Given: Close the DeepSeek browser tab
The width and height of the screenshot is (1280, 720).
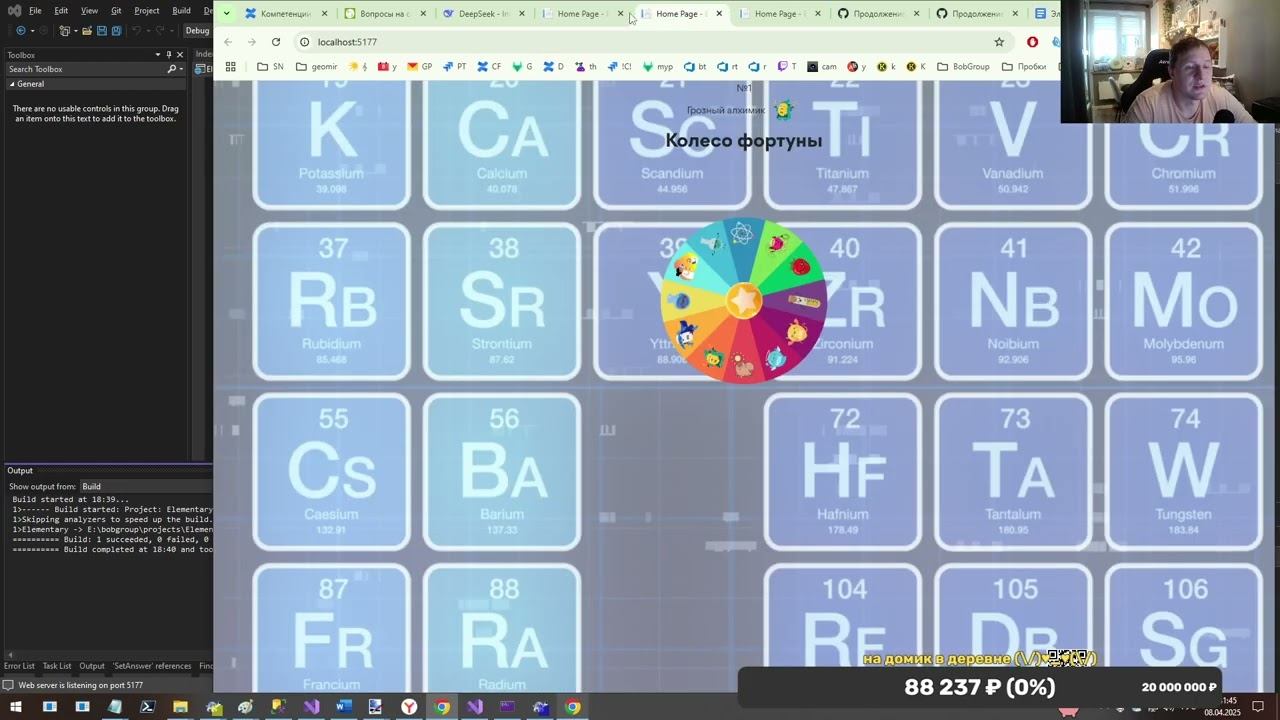Looking at the screenshot, I should pos(522,14).
